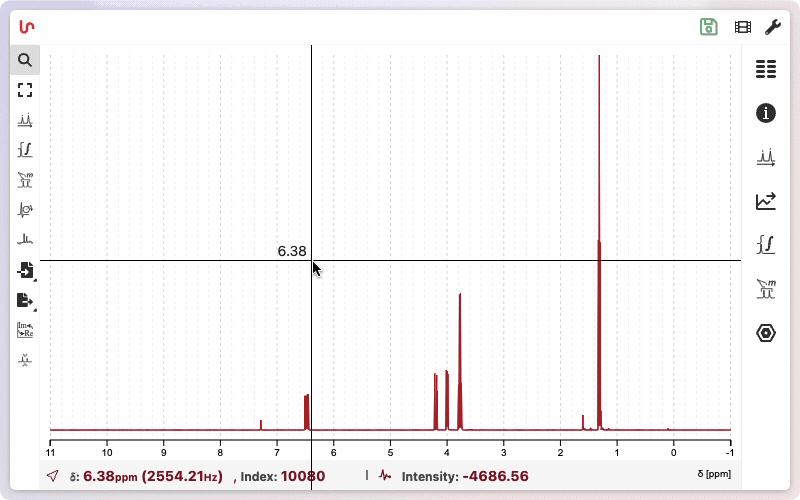Activate the phase correction tool
Screen dimensions: 800x500
tap(25, 210)
